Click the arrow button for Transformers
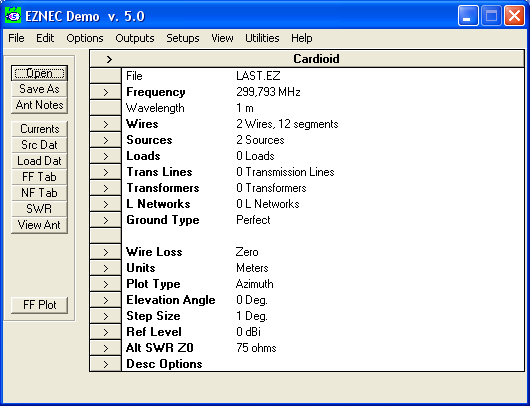This screenshot has width=530, height=406. (x=106, y=188)
